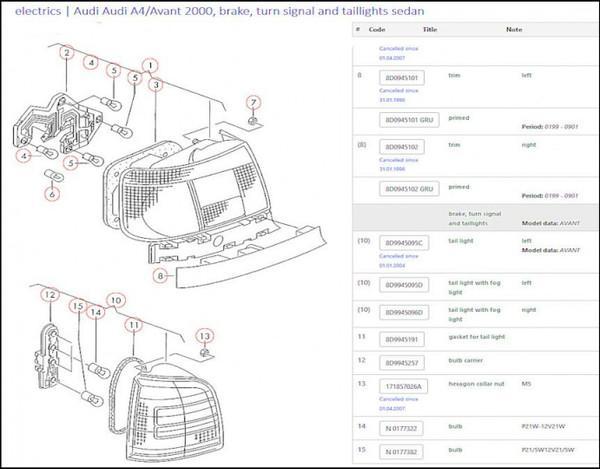This screenshot has width=600, height=469.
Task: Click callout number 7 in the diagram
Action: click(253, 102)
